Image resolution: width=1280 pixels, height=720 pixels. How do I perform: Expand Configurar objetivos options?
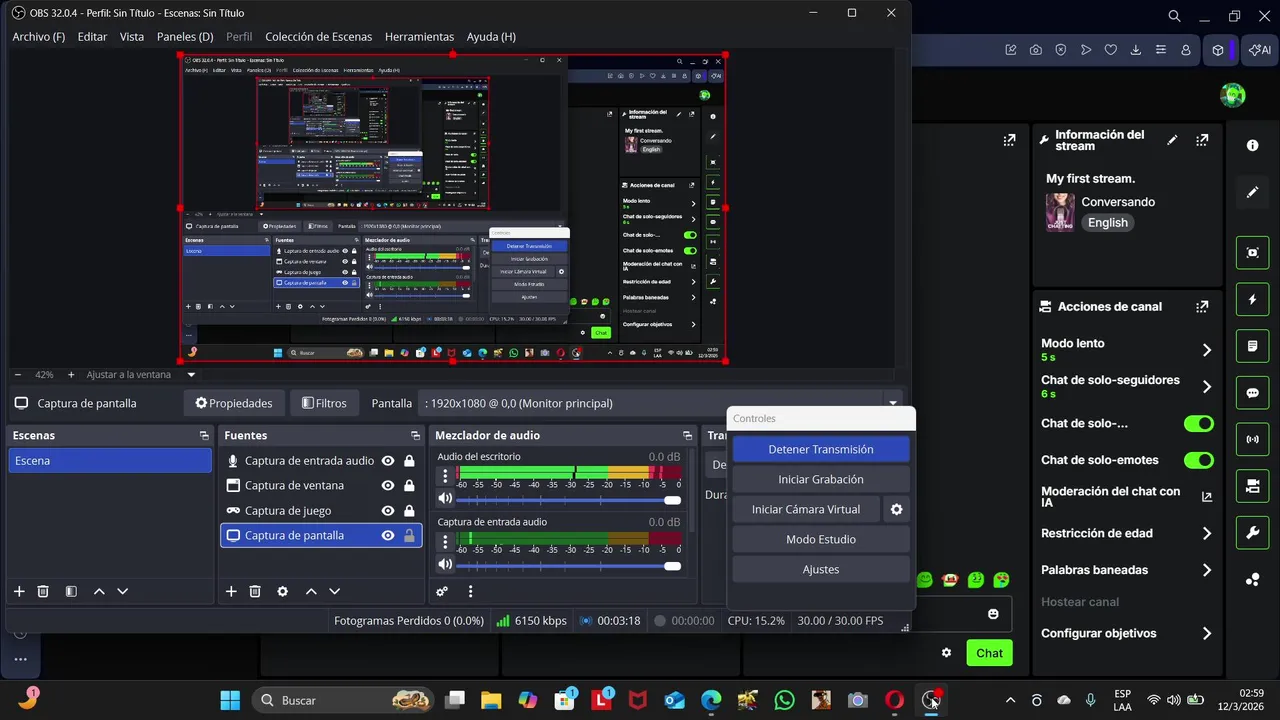(x=1206, y=633)
